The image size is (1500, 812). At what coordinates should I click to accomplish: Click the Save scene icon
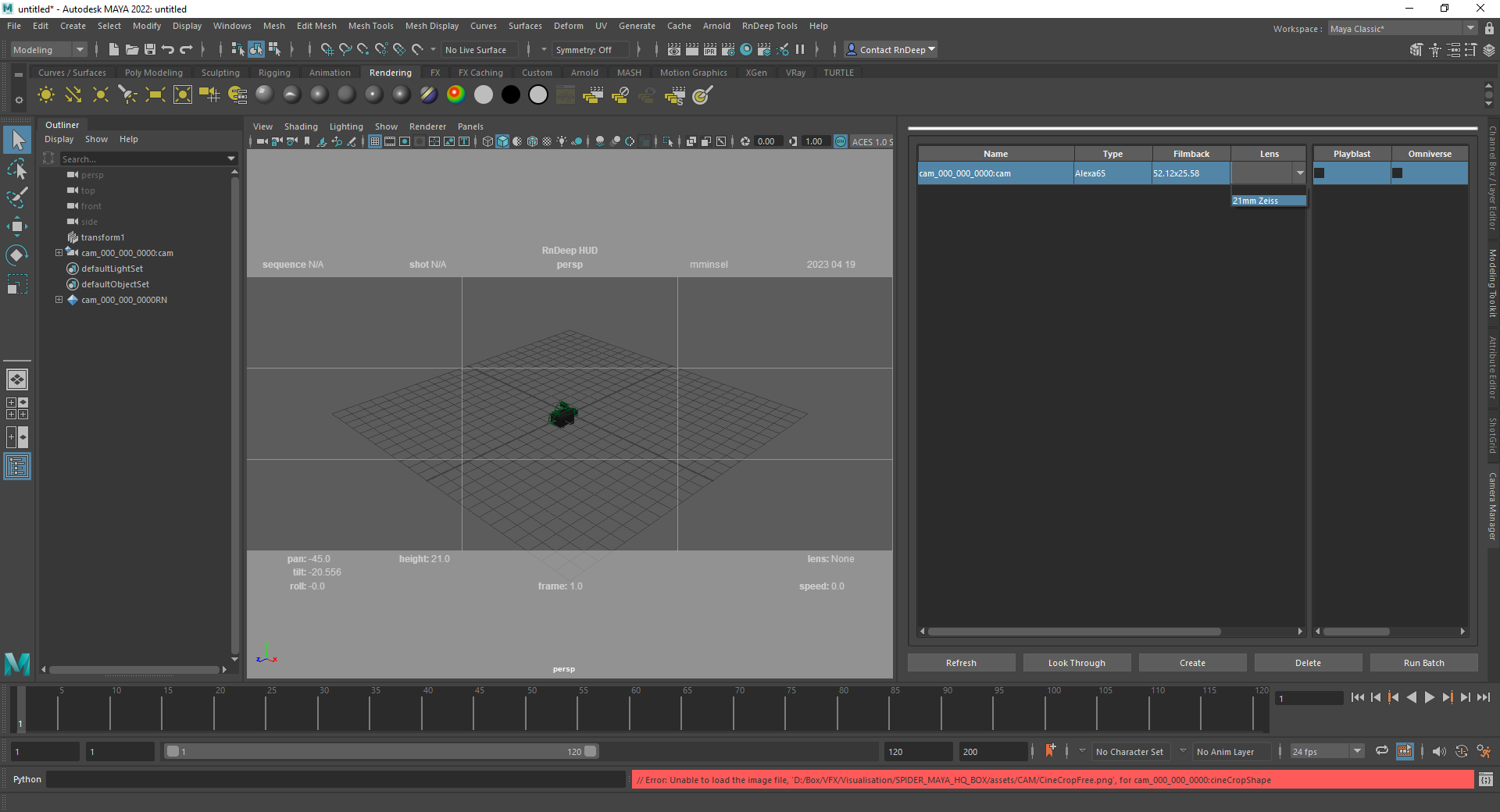[150, 50]
